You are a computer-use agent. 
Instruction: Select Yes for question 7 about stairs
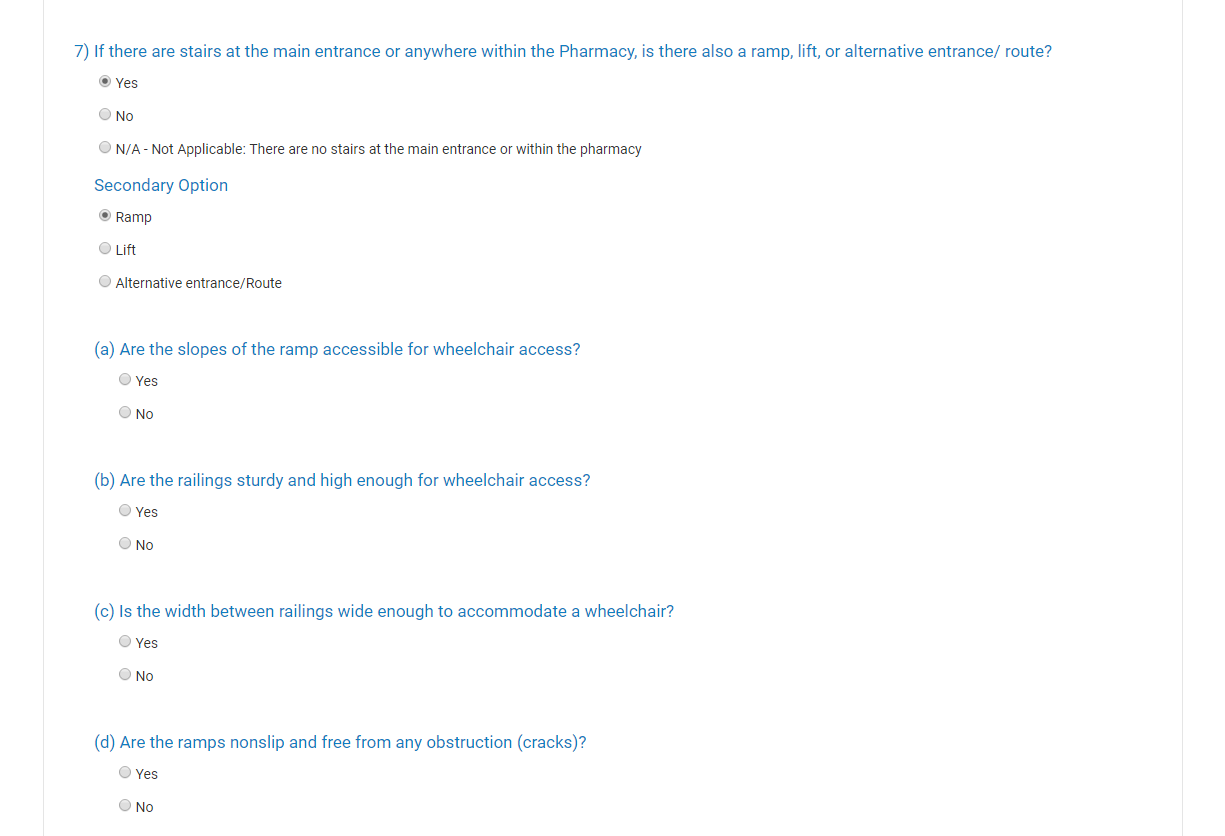105,82
